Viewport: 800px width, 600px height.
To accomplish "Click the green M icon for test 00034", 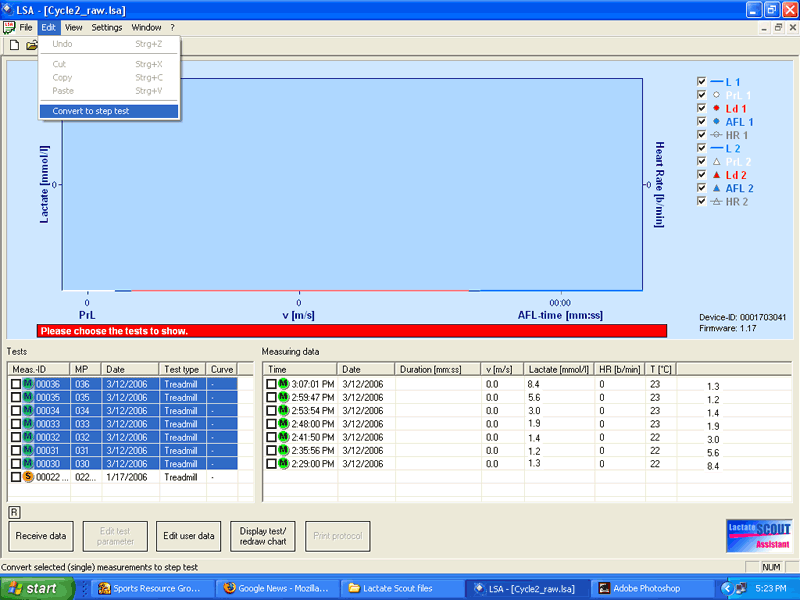I will point(28,410).
